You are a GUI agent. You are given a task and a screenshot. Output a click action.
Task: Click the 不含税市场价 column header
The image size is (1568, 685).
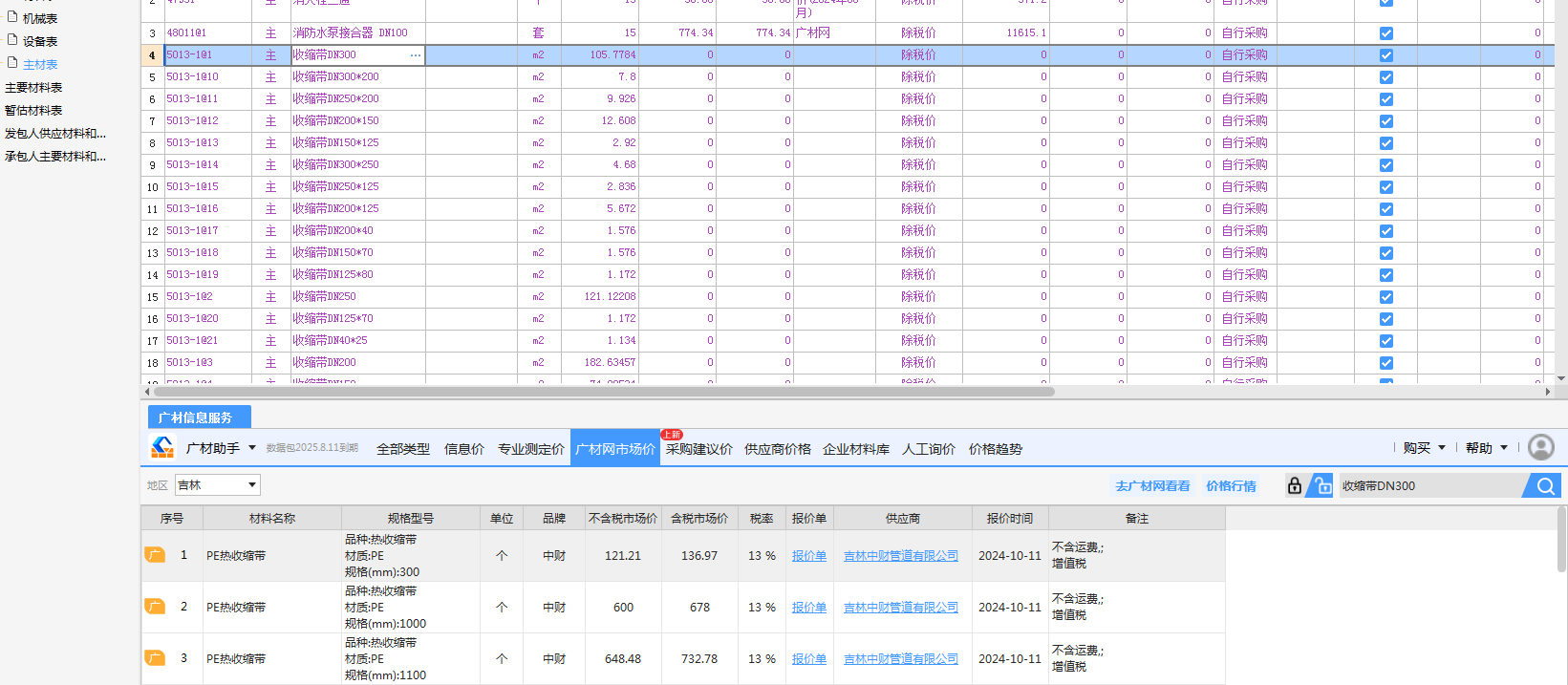tap(623, 518)
